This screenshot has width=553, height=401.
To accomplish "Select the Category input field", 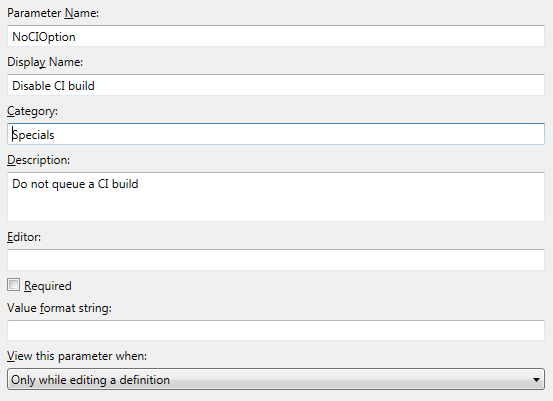I will coord(276,134).
